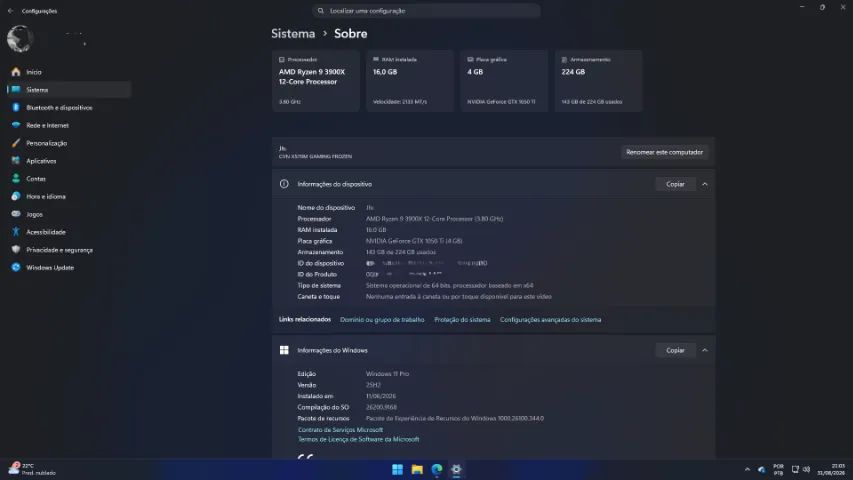Click the Compilação do SO label
Viewport: 853px width, 480px height.
point(323,407)
